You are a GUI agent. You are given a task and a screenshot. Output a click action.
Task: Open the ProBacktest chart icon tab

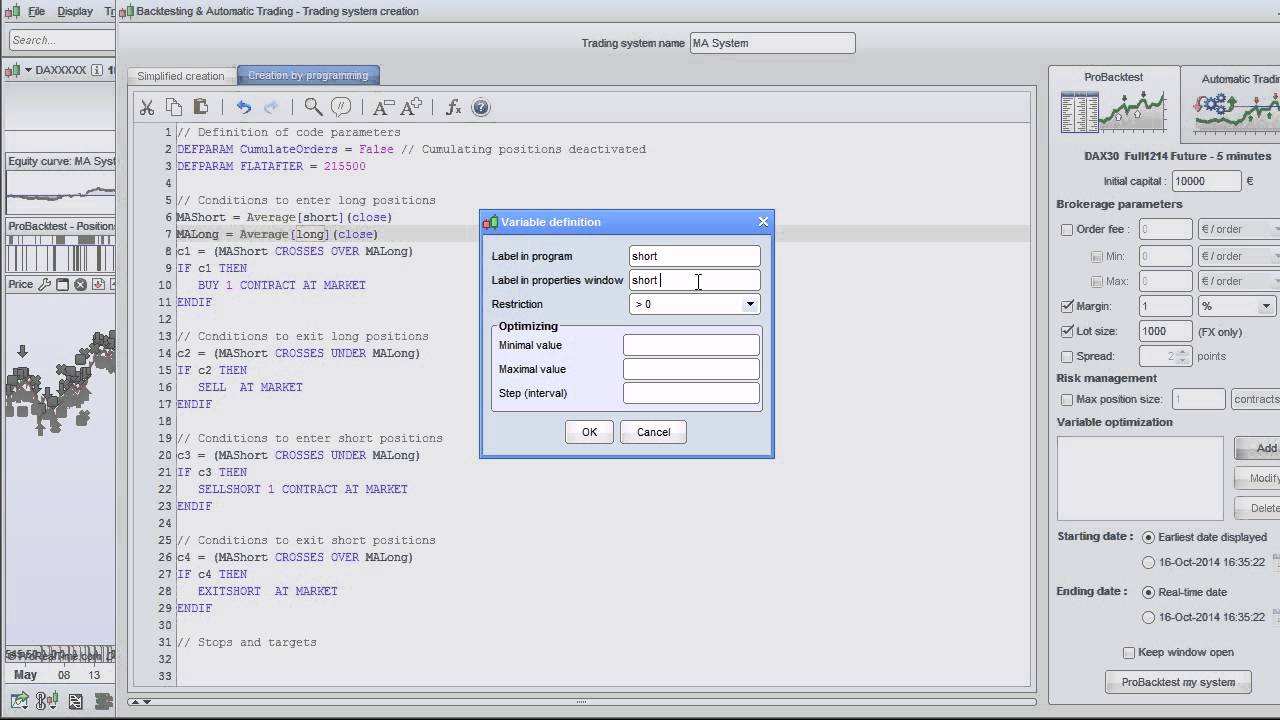click(1113, 111)
